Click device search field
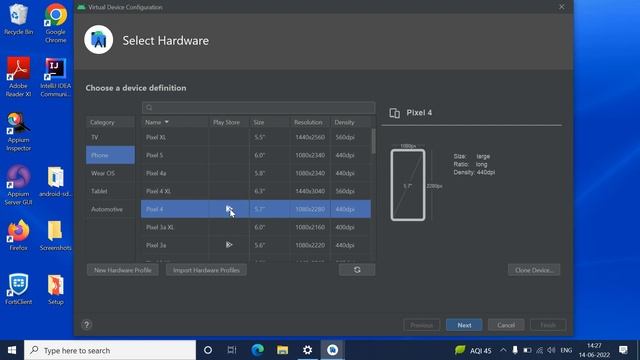The height and width of the screenshot is (360, 640). coord(258,107)
